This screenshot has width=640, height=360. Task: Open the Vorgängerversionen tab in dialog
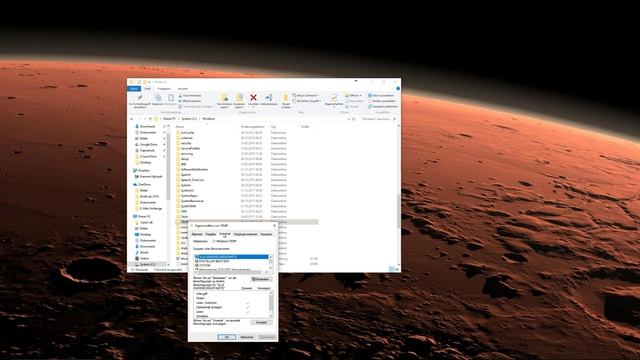246,234
